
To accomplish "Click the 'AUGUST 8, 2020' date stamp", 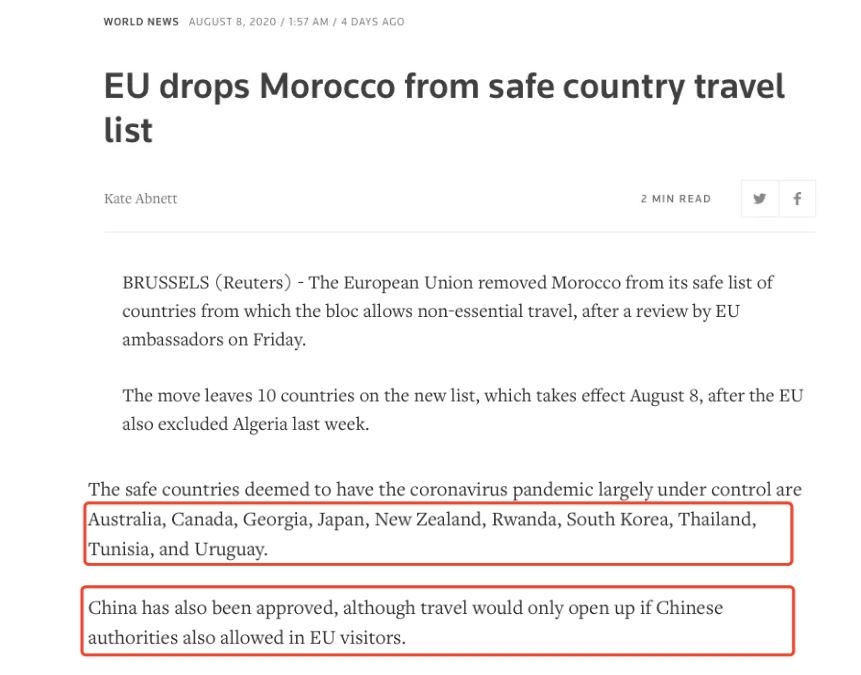I will tap(232, 22).
